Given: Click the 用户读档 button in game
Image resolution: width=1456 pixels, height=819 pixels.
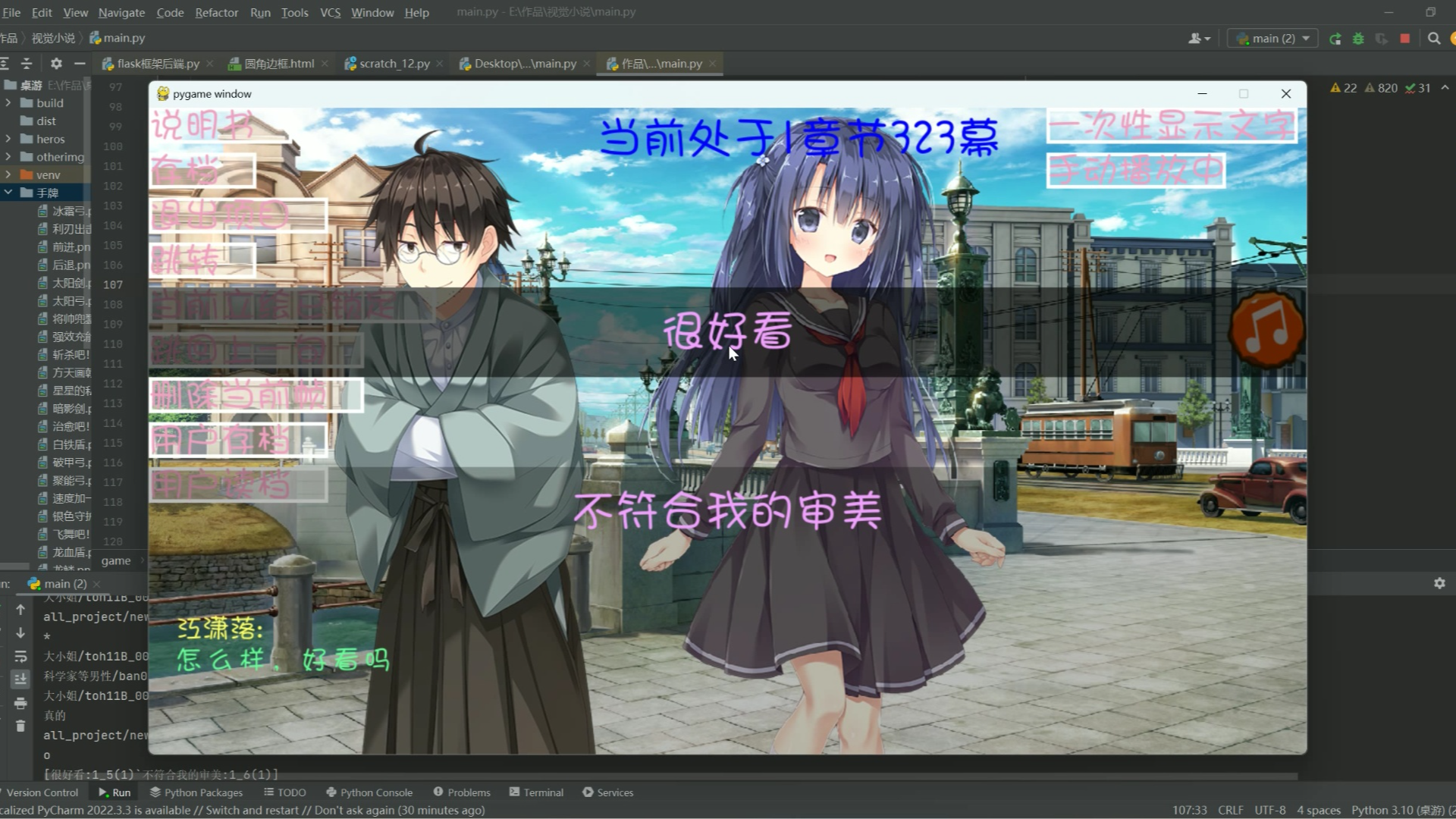Looking at the screenshot, I should 238,485.
